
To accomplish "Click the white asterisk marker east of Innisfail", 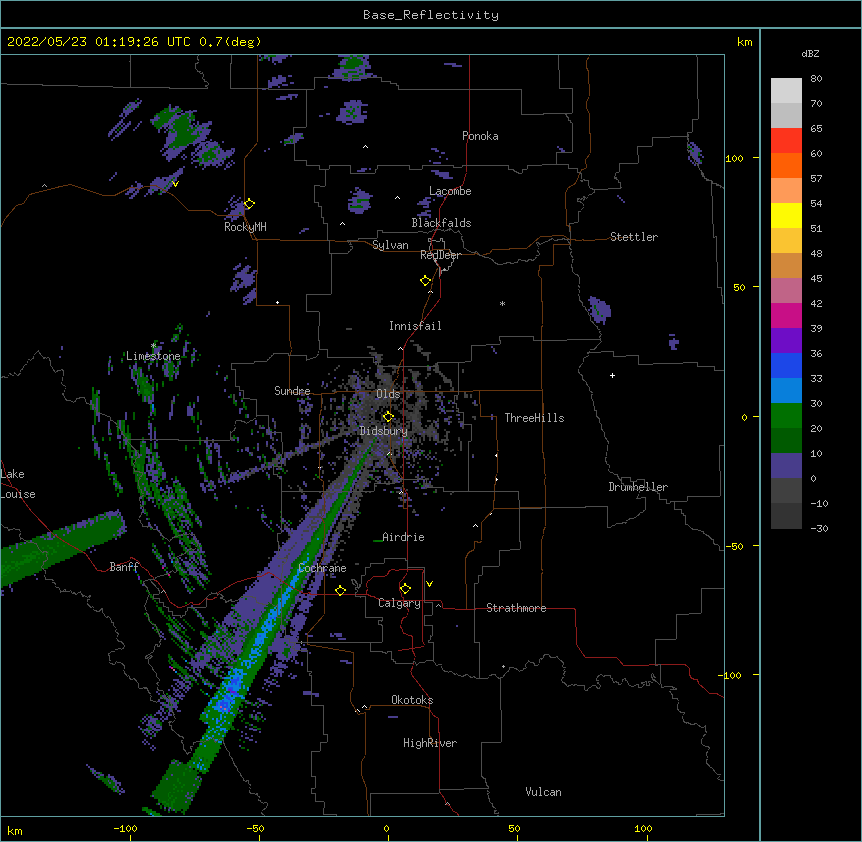I will tap(502, 304).
